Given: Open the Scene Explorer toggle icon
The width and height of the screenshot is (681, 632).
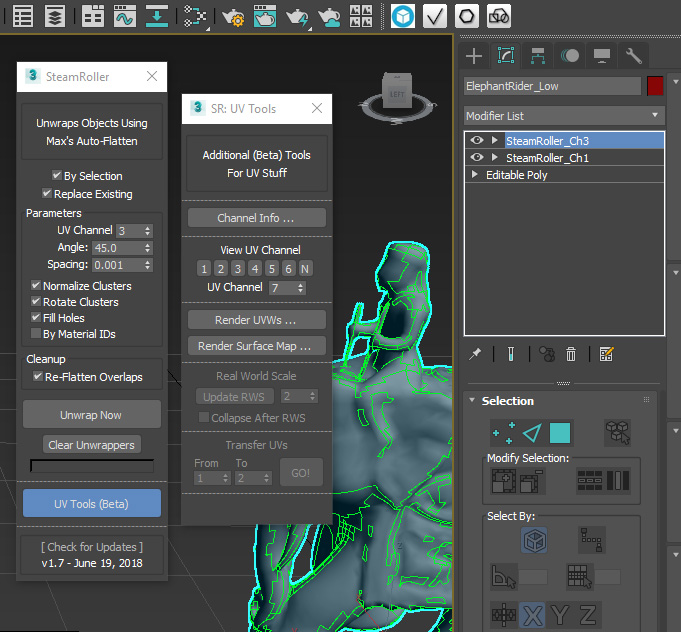Looking at the screenshot, I should point(23,17).
